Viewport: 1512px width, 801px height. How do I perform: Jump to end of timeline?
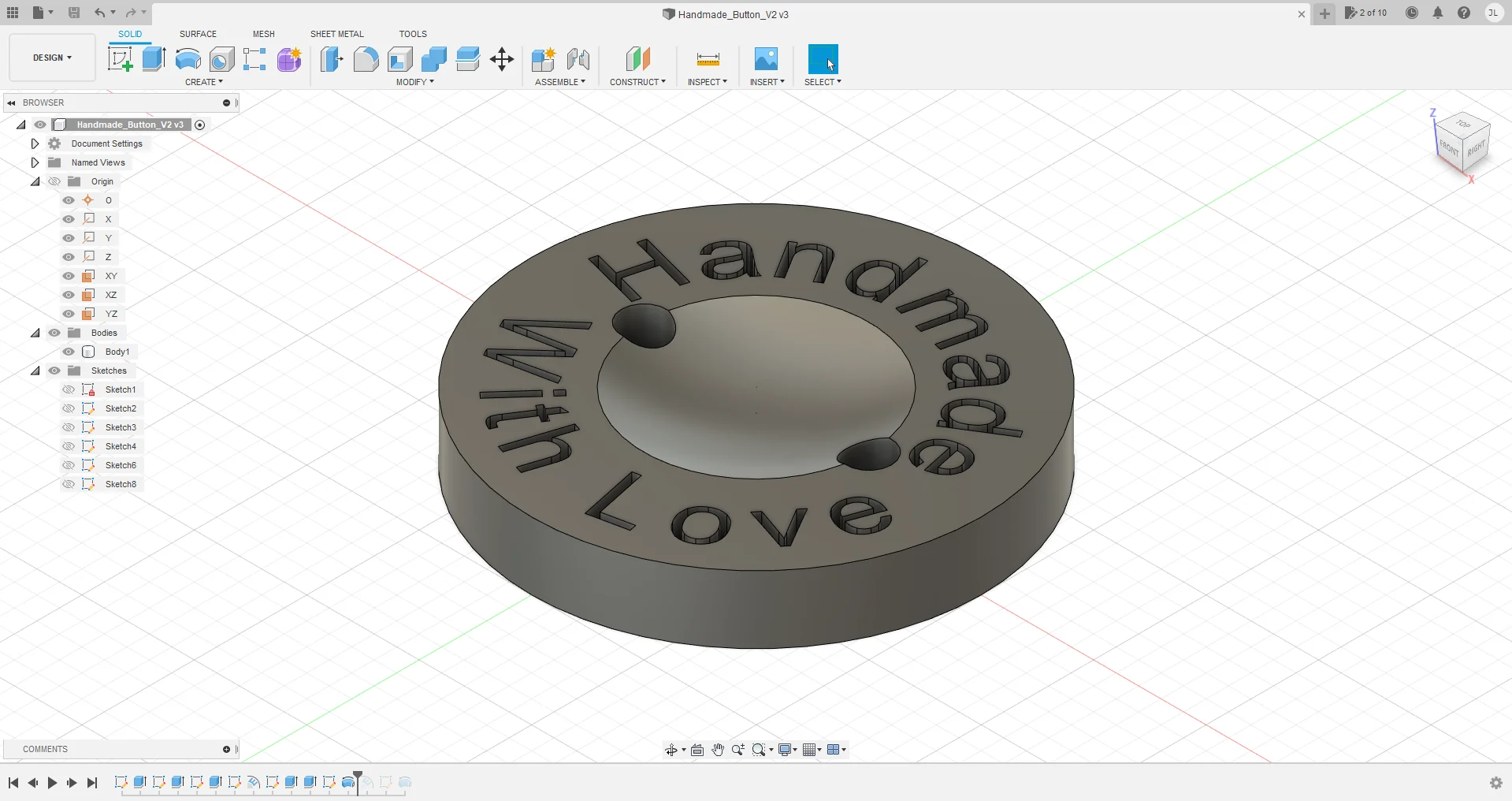tap(92, 783)
